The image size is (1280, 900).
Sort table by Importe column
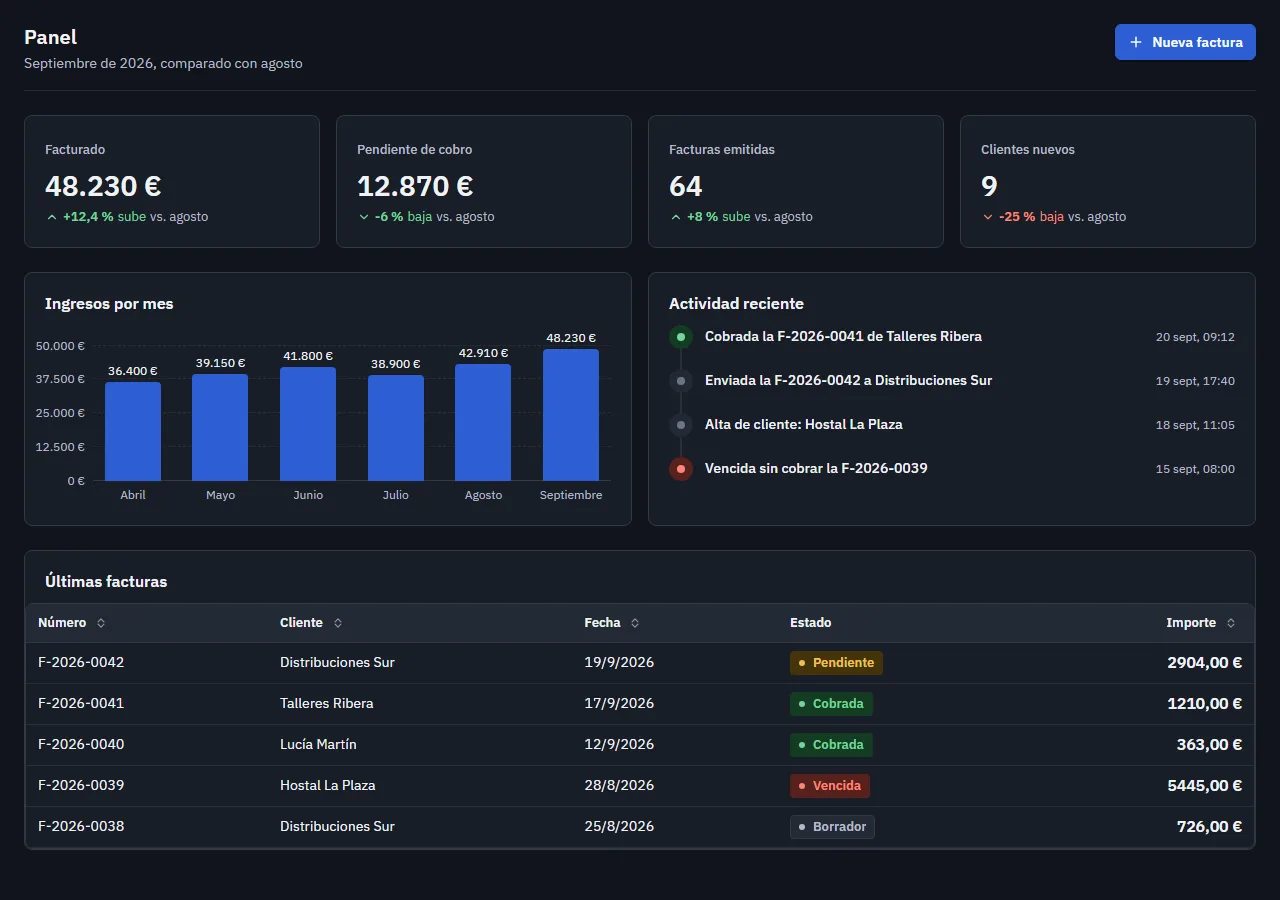(1201, 623)
